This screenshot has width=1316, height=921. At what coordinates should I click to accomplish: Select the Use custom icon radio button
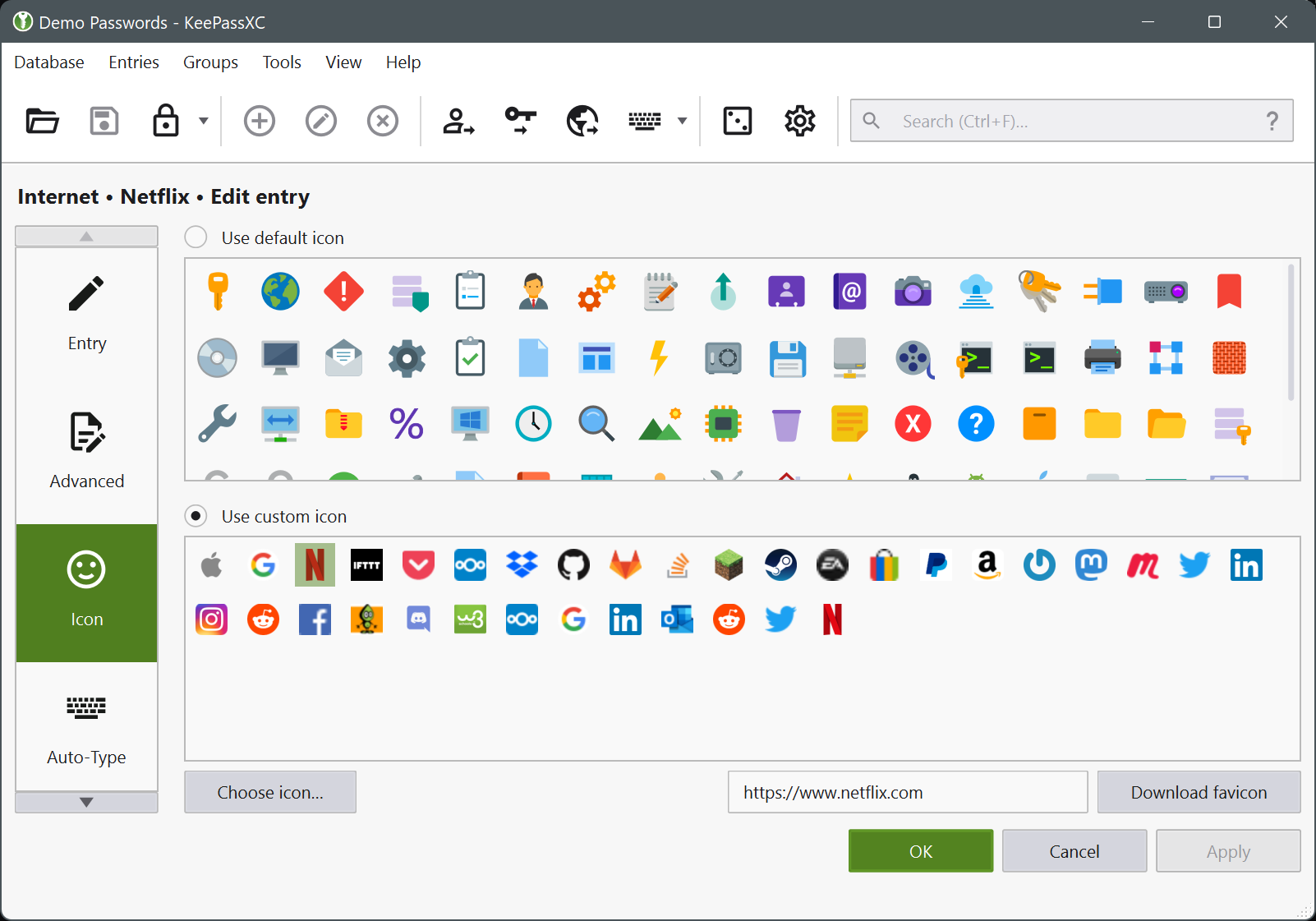pos(196,516)
